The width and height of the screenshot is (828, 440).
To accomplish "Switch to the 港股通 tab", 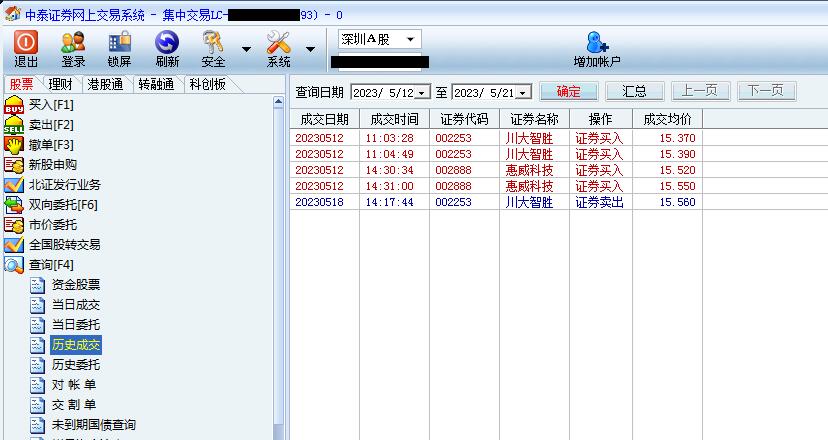I will tap(105, 84).
